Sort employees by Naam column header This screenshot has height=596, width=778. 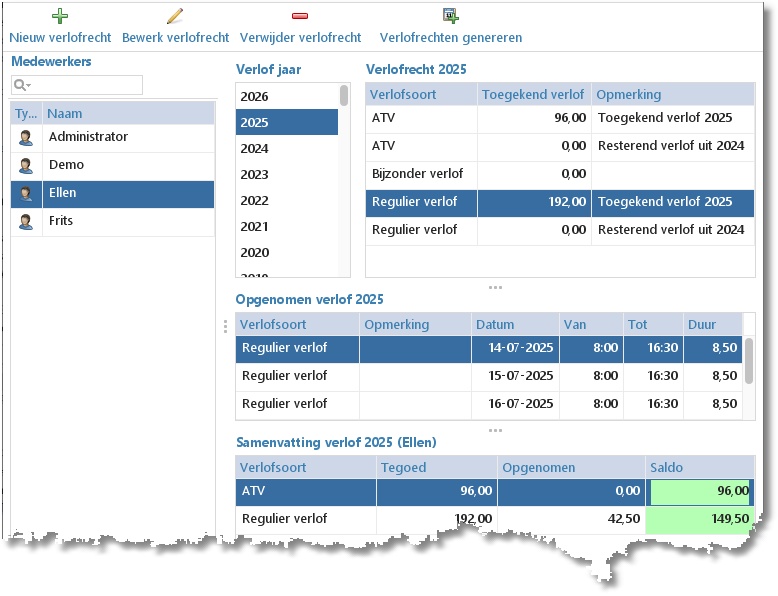click(x=129, y=114)
